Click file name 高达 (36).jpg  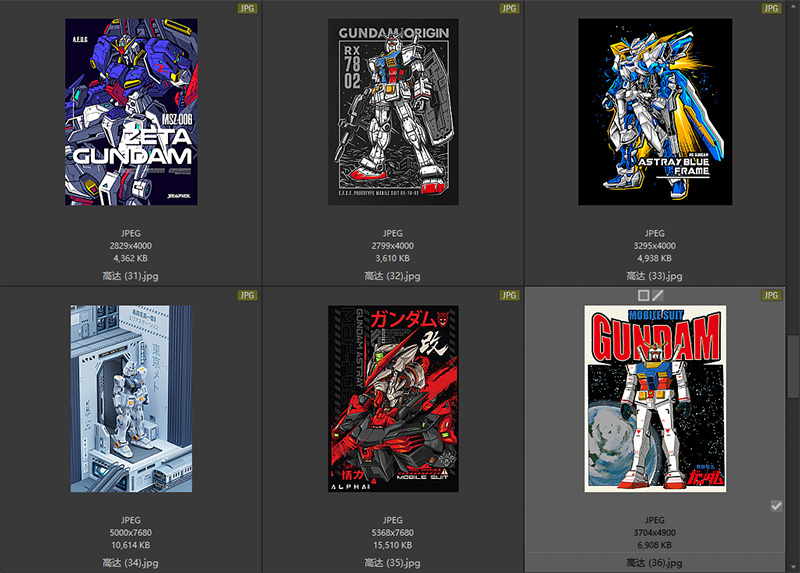[x=655, y=563]
